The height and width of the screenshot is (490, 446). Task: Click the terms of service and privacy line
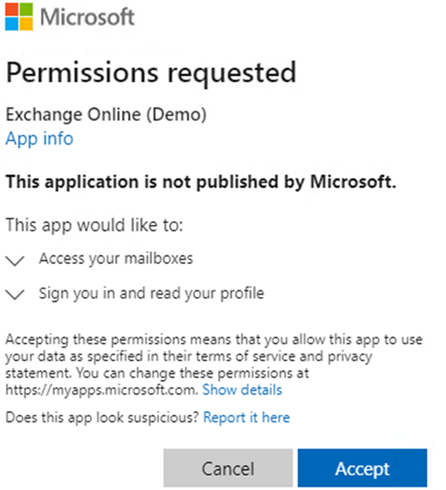pyautogui.click(x=189, y=356)
